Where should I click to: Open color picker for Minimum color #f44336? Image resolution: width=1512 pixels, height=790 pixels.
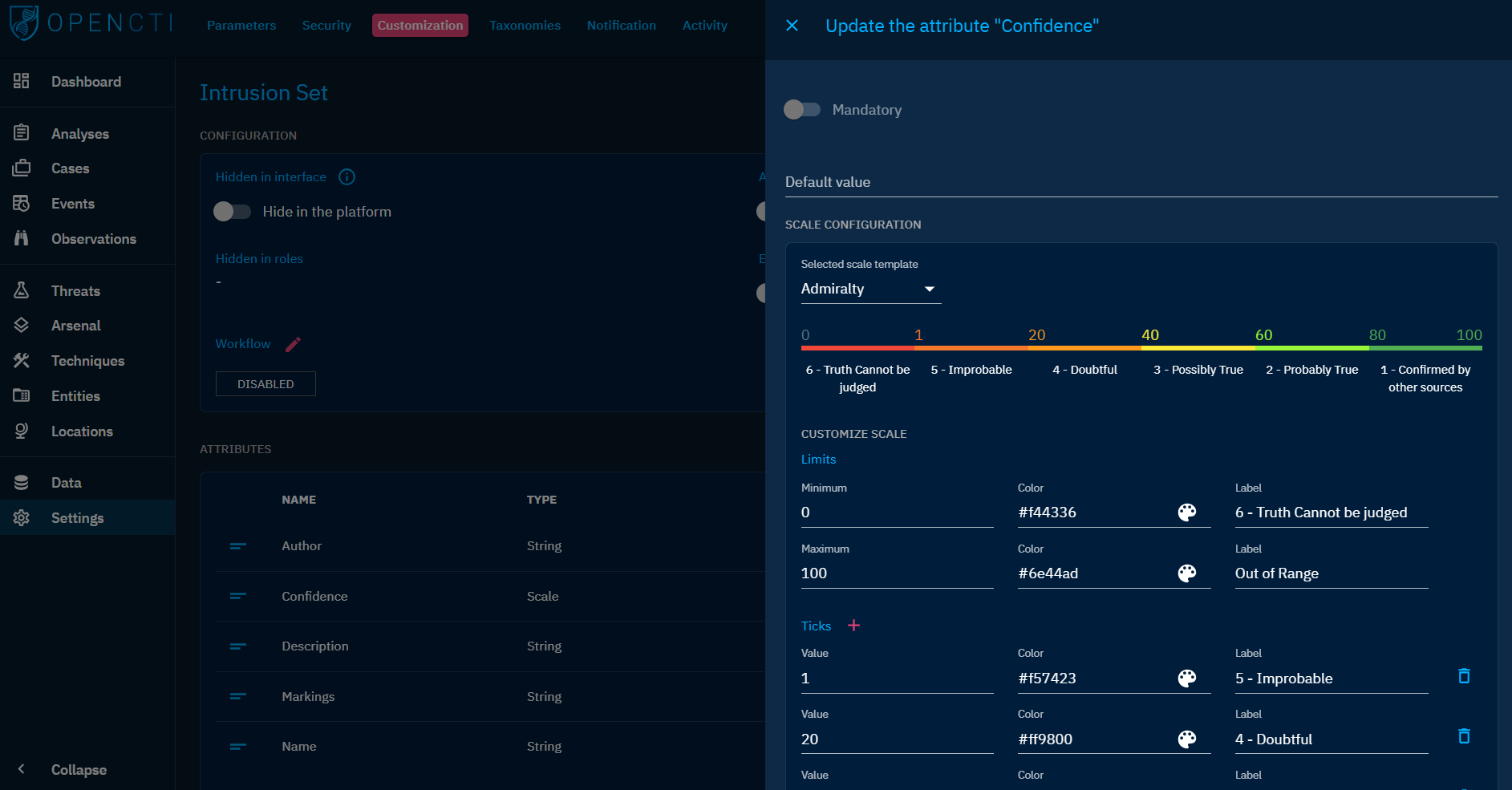(1186, 512)
